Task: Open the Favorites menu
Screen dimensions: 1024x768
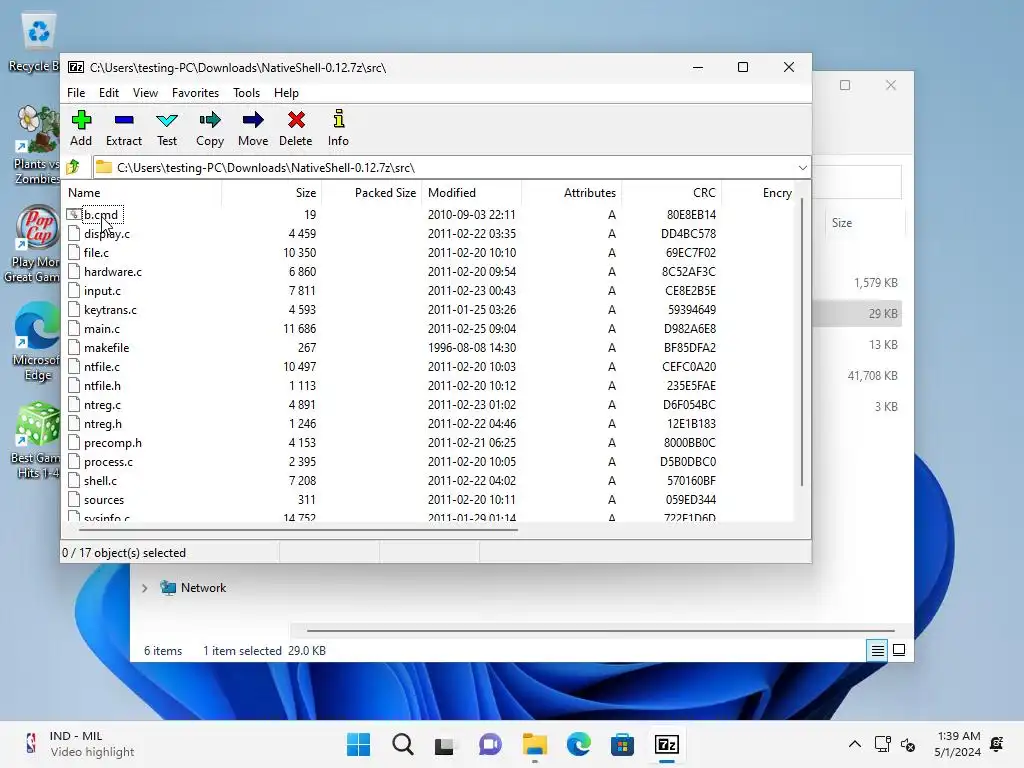Action: click(195, 93)
